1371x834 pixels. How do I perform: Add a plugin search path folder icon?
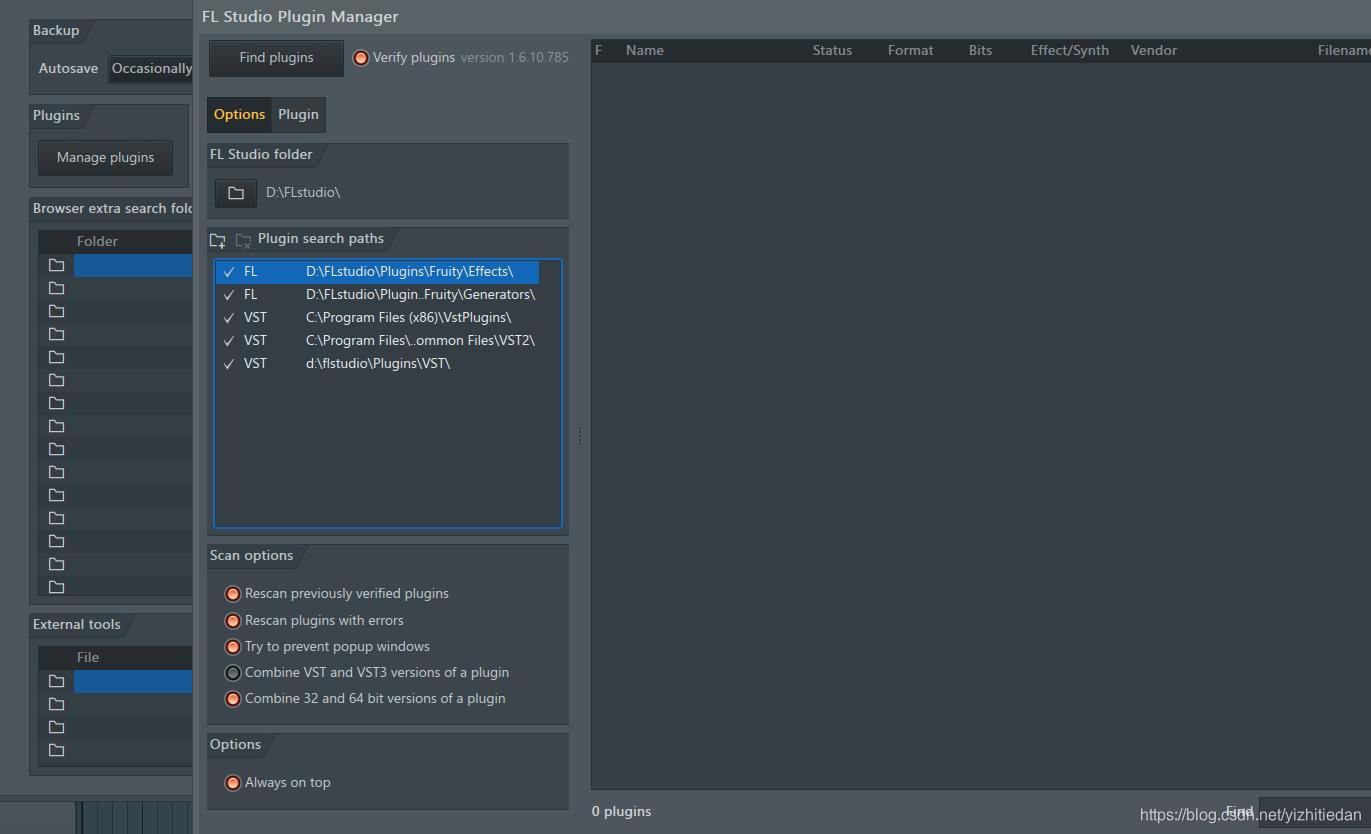217,240
